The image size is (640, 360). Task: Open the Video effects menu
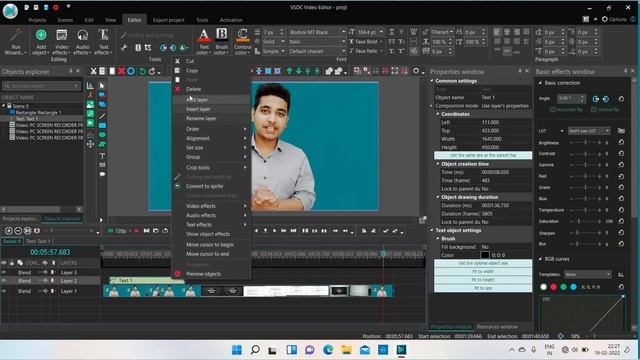coord(62,42)
